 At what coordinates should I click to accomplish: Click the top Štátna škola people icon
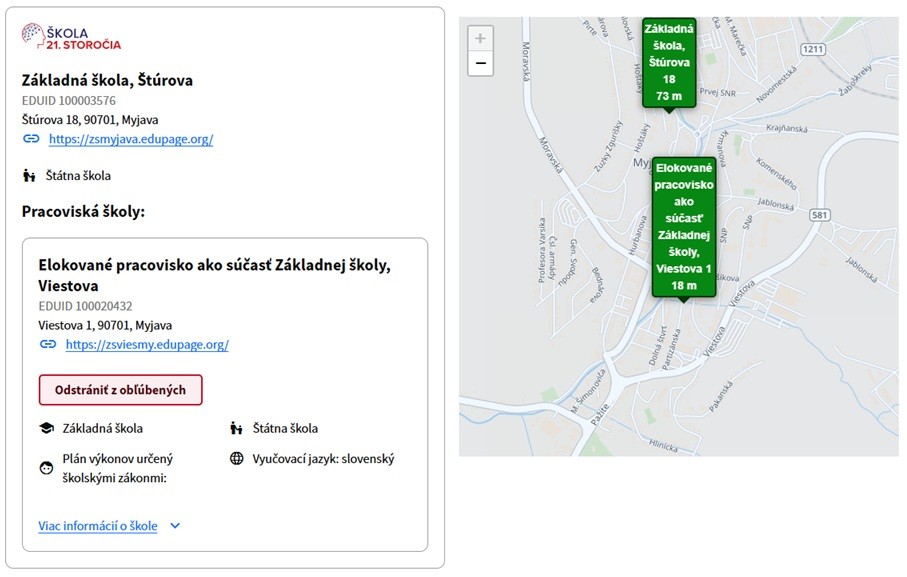[x=30, y=176]
